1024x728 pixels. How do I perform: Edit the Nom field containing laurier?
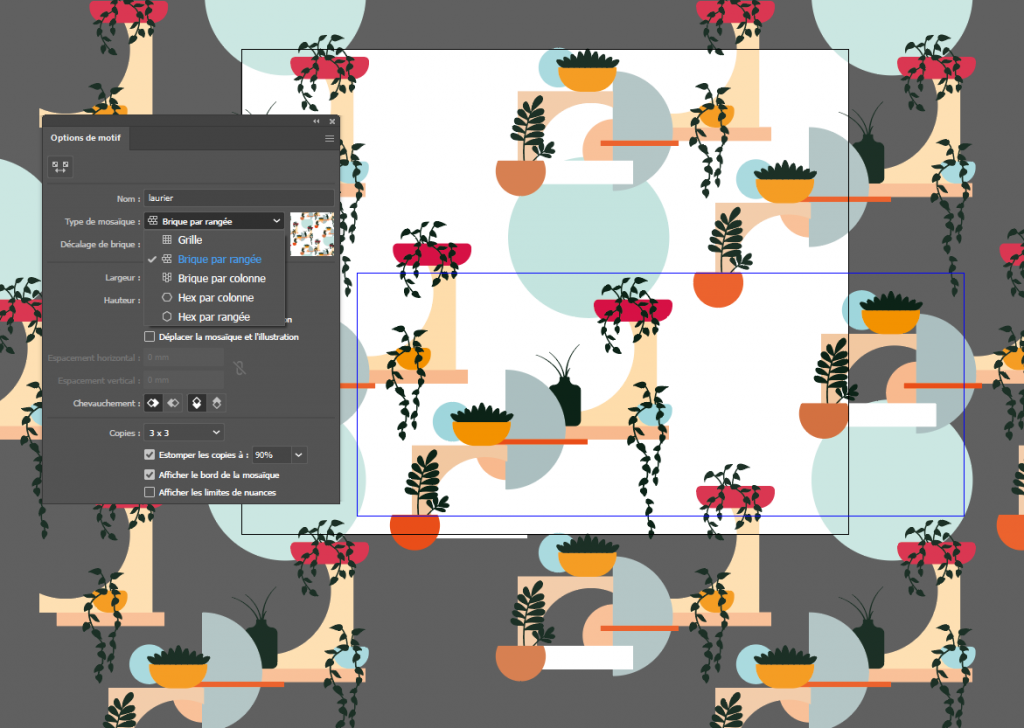pyautogui.click(x=239, y=198)
